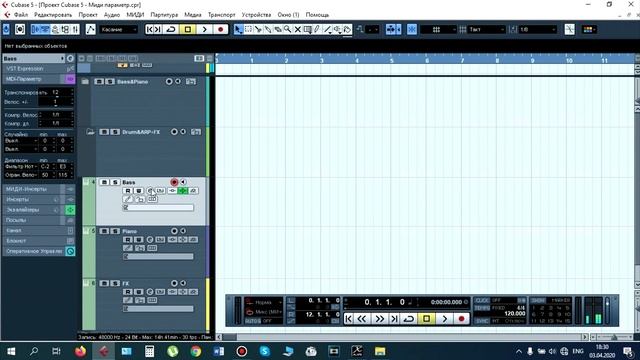Select the Split scissors tool
Screen dimensions: 640x360
click(258, 29)
